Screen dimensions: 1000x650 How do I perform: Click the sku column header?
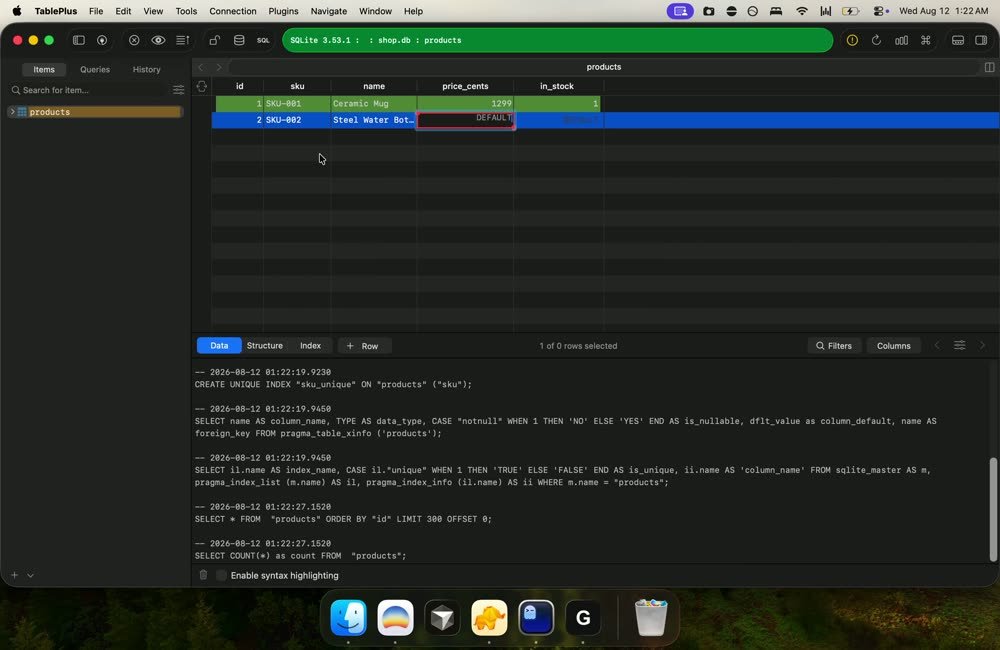pos(297,86)
